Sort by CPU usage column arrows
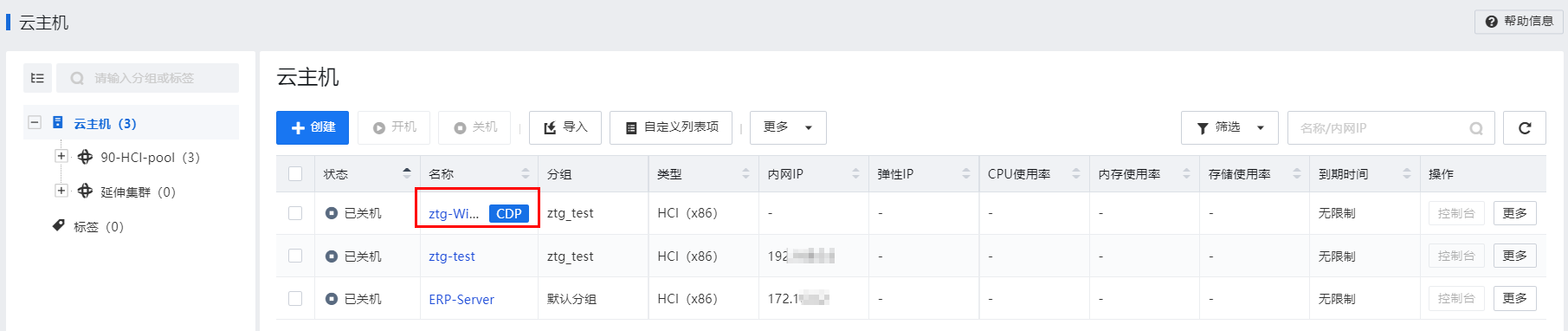 tap(1076, 174)
